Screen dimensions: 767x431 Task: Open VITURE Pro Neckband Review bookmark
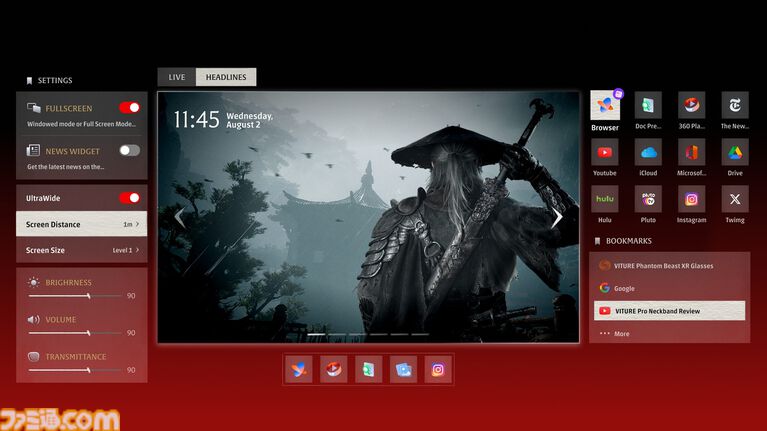point(669,311)
